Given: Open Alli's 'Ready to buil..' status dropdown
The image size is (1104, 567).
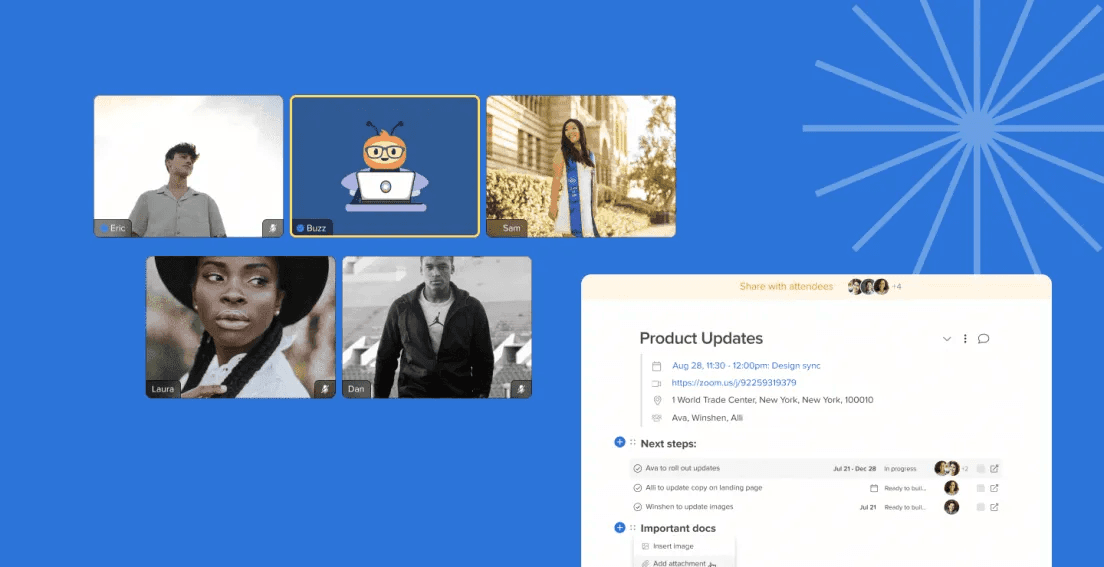Looking at the screenshot, I should 903,488.
